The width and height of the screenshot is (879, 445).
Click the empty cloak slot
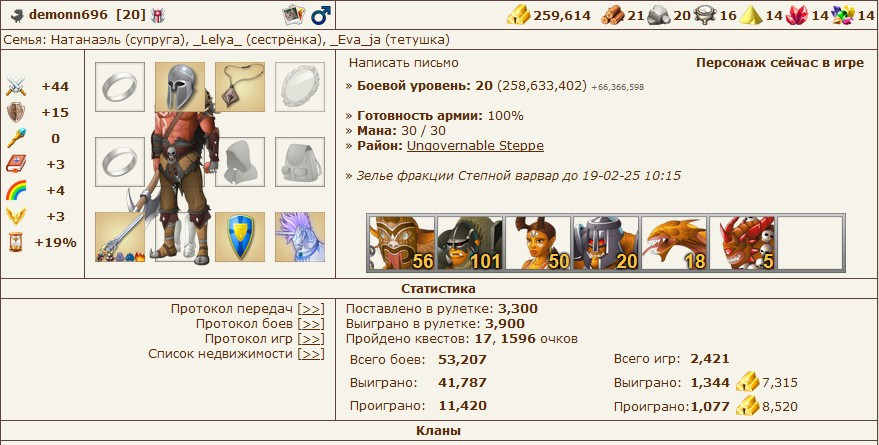pos(240,162)
